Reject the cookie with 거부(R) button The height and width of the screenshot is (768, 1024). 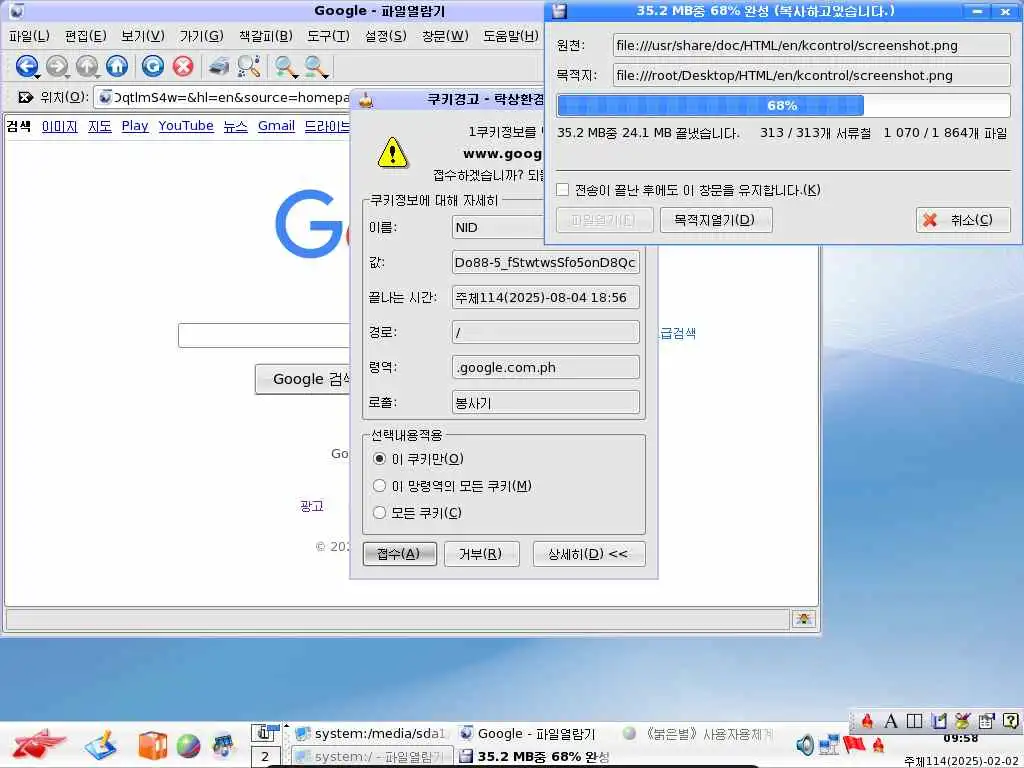(x=481, y=554)
